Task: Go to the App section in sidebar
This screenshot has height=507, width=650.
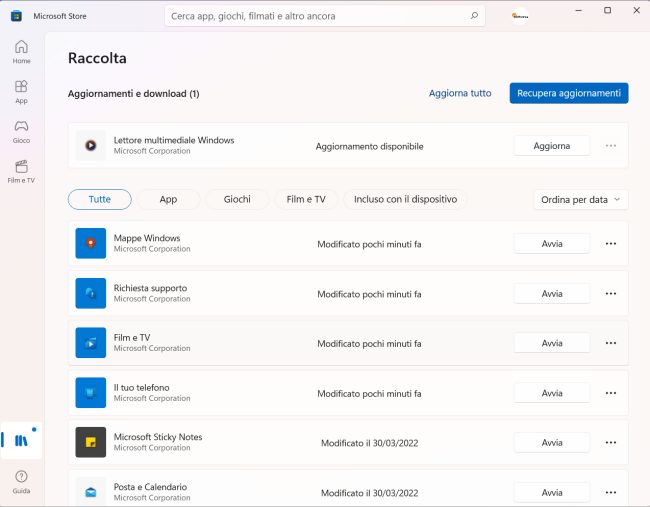Action: (x=21, y=92)
